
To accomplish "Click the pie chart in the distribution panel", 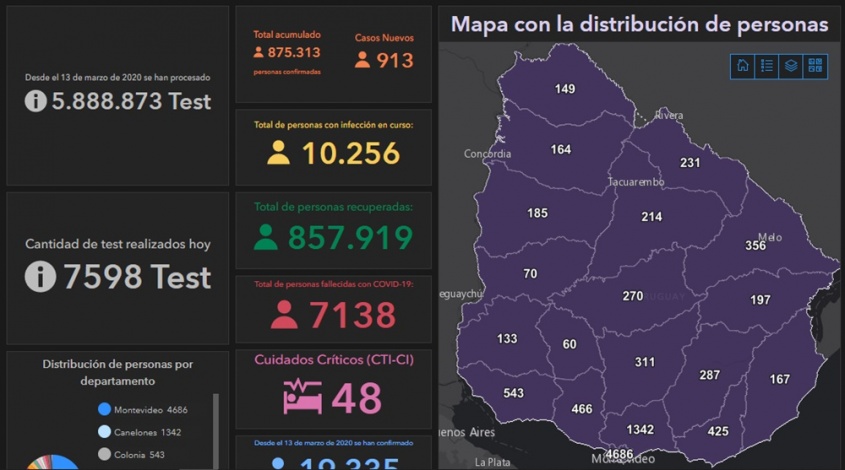I will (52, 463).
